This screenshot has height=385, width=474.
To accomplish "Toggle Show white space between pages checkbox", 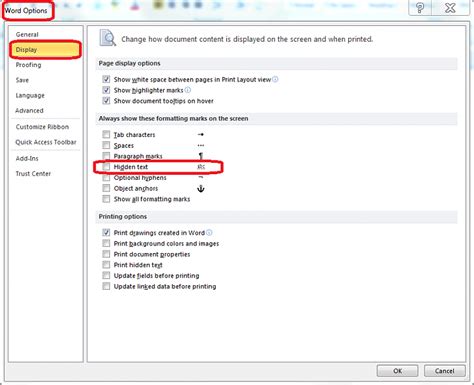I will tap(106, 79).
